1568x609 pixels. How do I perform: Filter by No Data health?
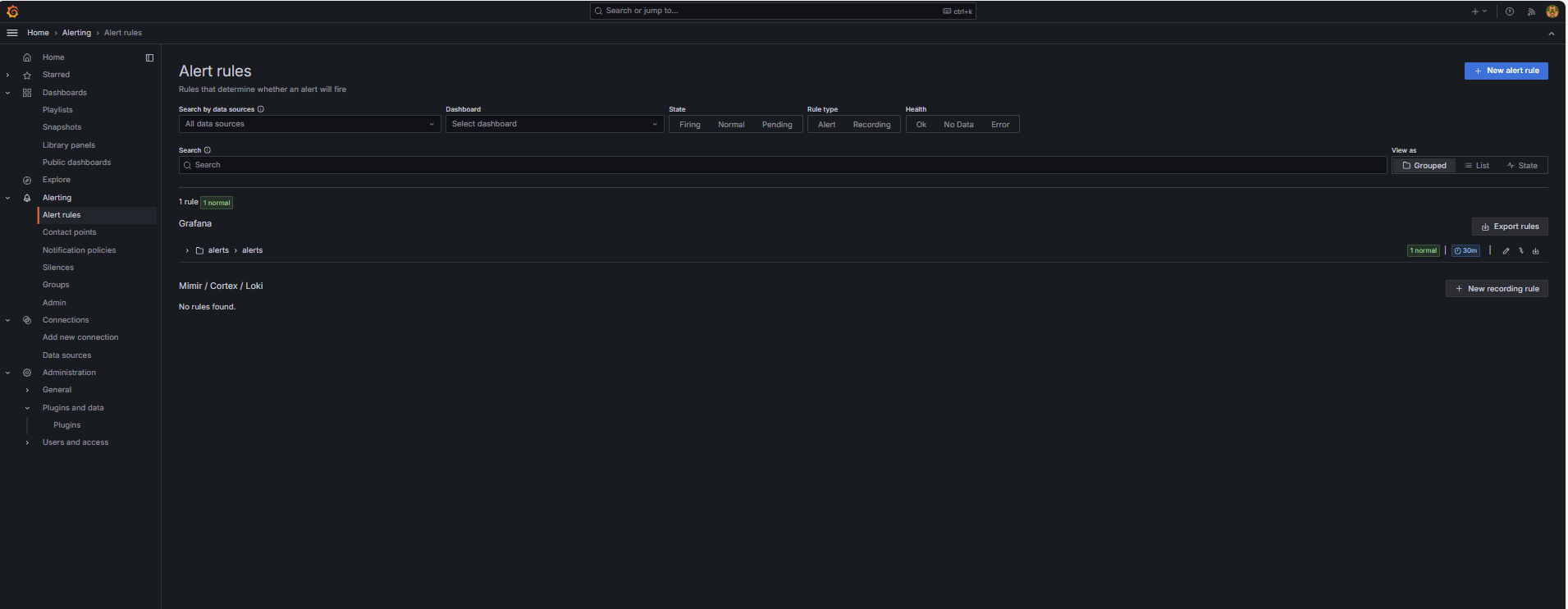958,125
